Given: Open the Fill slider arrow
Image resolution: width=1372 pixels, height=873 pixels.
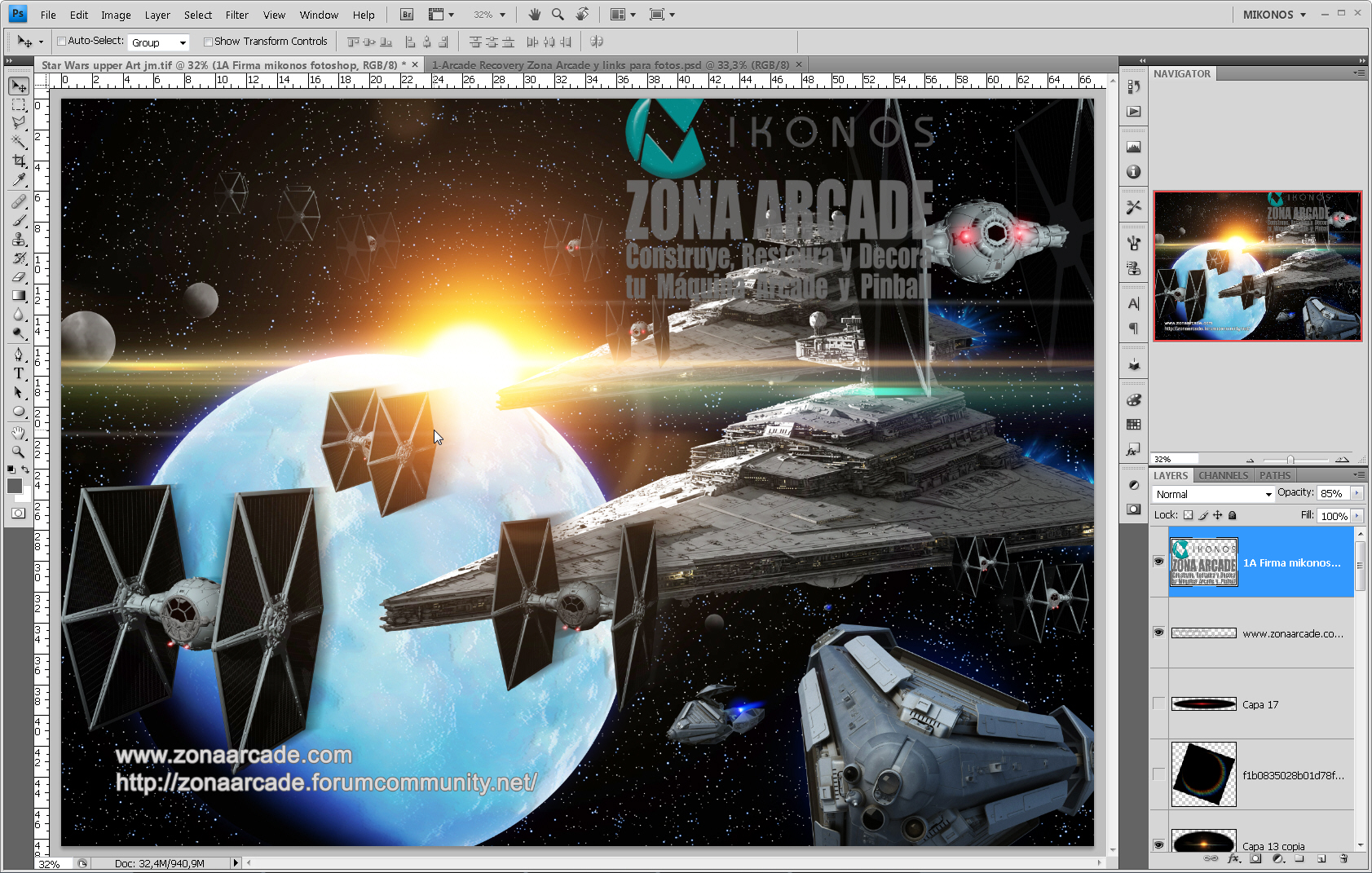Looking at the screenshot, I should (x=1357, y=516).
